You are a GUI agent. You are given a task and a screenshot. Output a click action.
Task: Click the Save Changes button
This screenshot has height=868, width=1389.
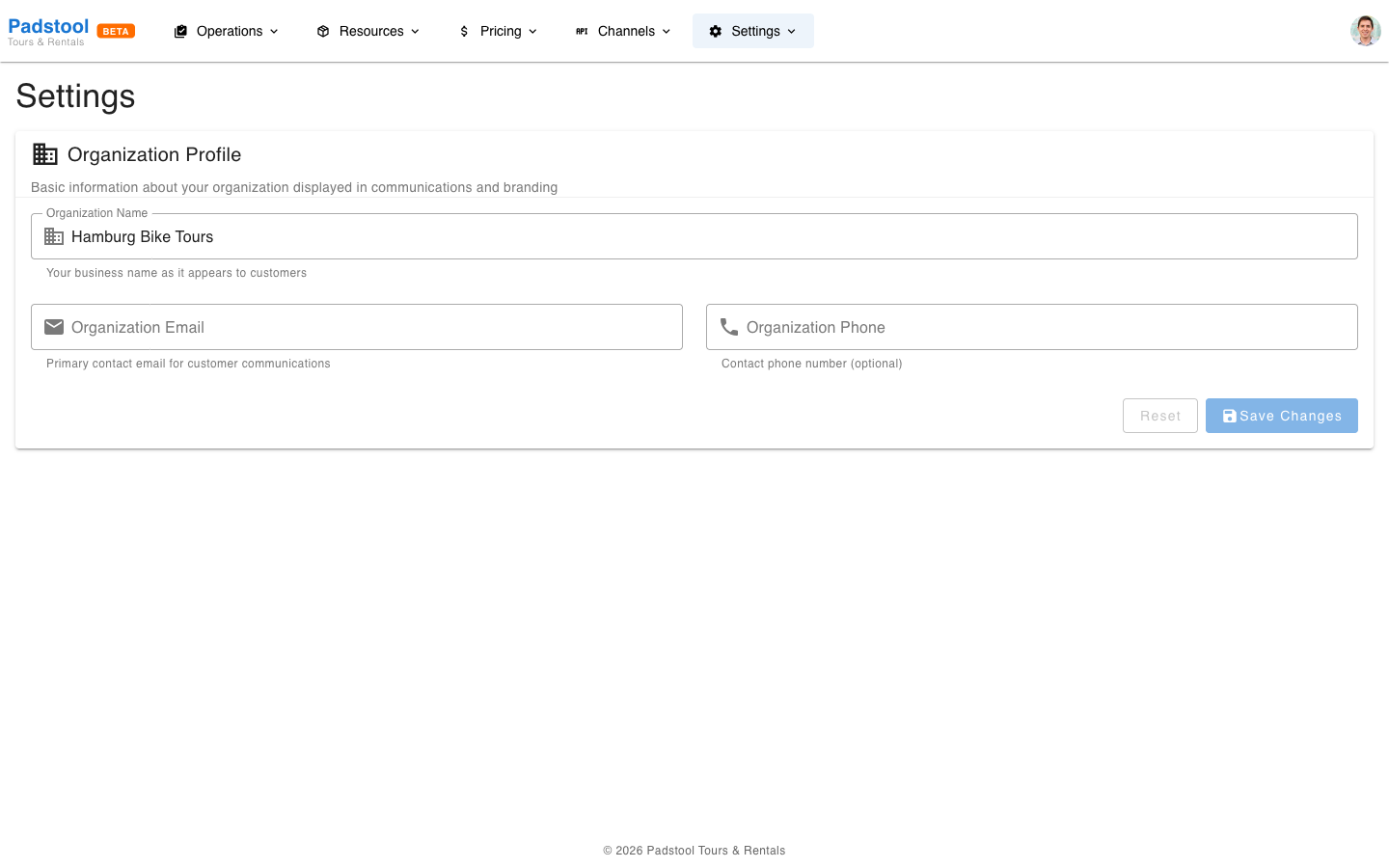[x=1282, y=416]
